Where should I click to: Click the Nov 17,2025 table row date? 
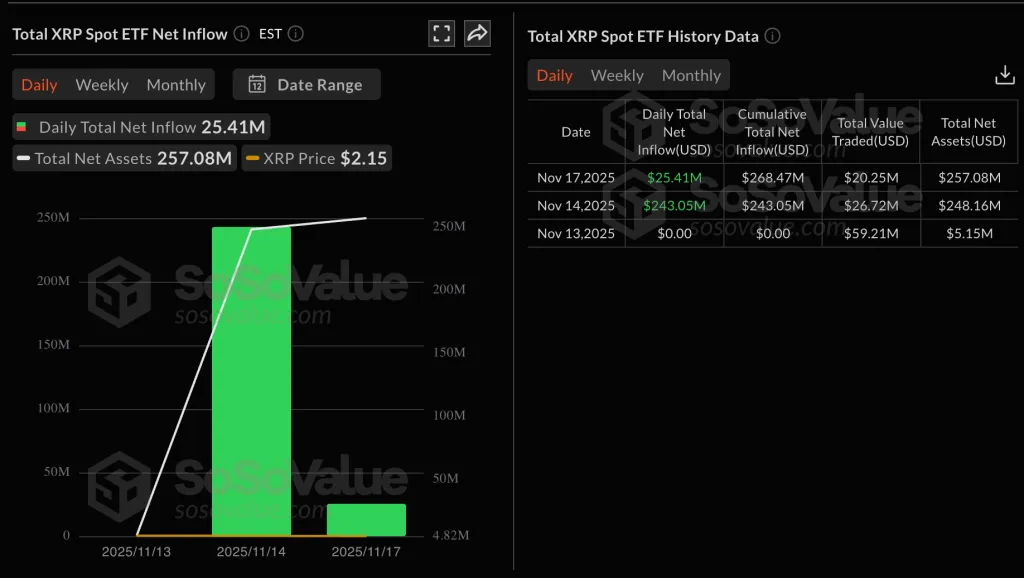(576, 178)
